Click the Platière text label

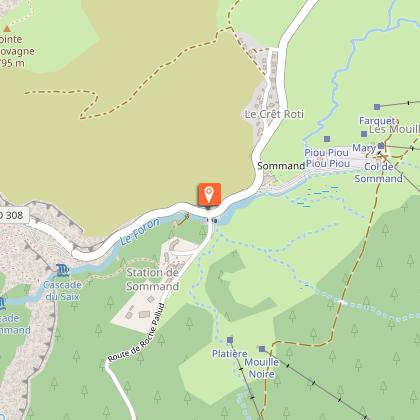(x=230, y=353)
